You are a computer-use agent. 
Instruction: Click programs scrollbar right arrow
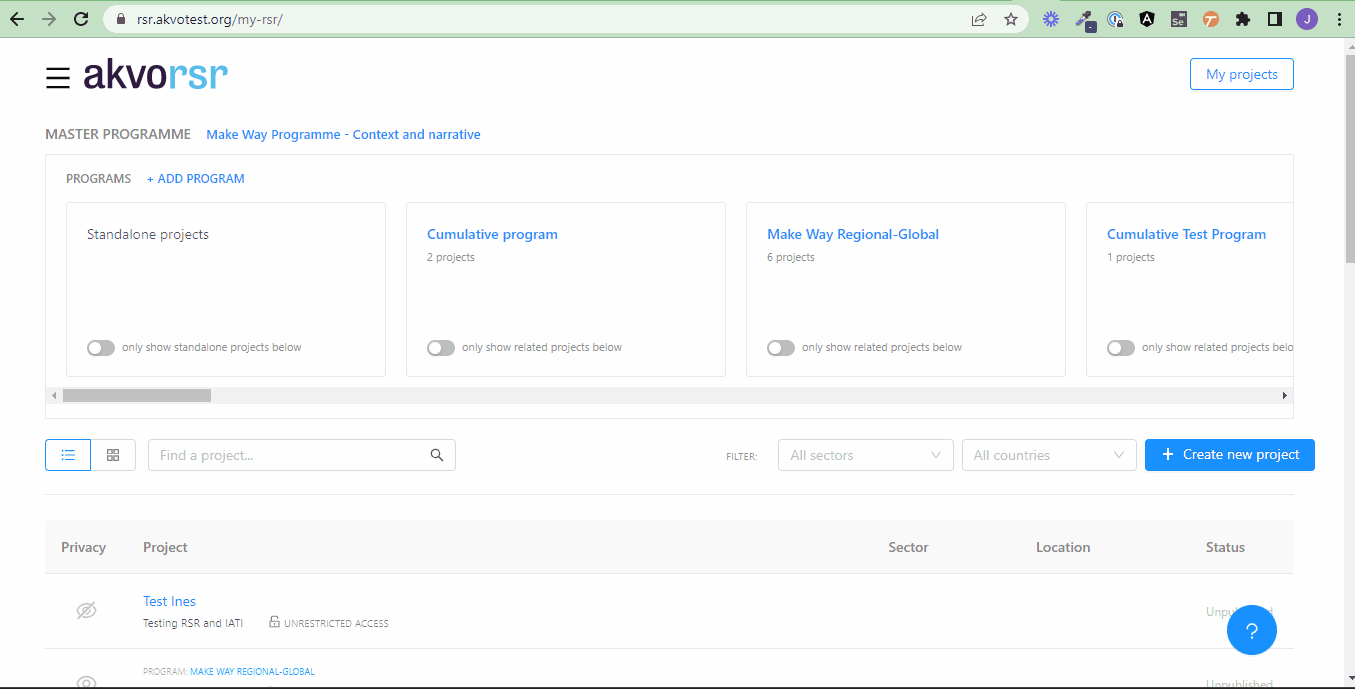1285,396
